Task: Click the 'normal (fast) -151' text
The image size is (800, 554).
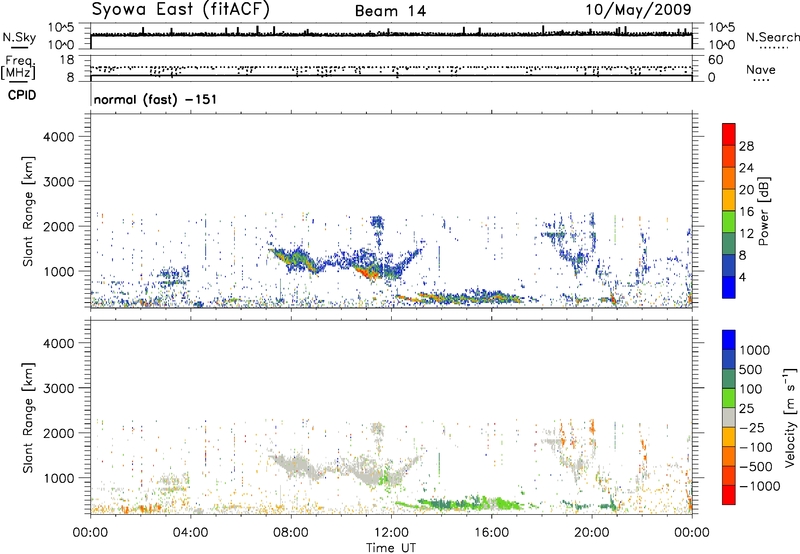Action: click(155, 99)
